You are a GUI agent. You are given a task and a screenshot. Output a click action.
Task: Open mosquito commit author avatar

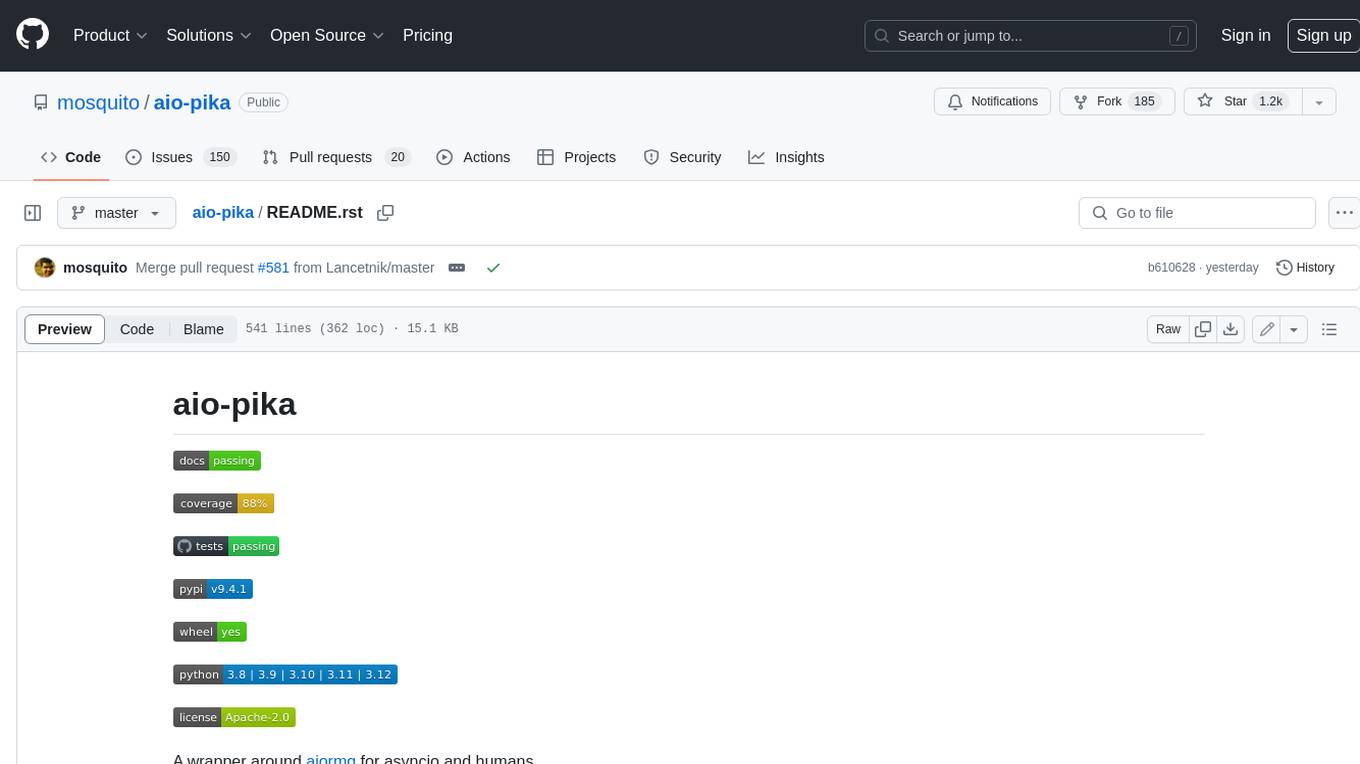click(45, 268)
